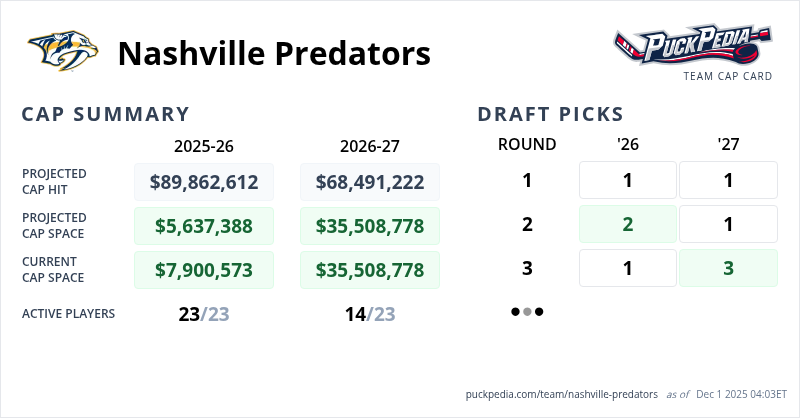This screenshot has height=418, width=800.
Task: Select the 2025-26 projected cap hit value
Action: (204, 182)
